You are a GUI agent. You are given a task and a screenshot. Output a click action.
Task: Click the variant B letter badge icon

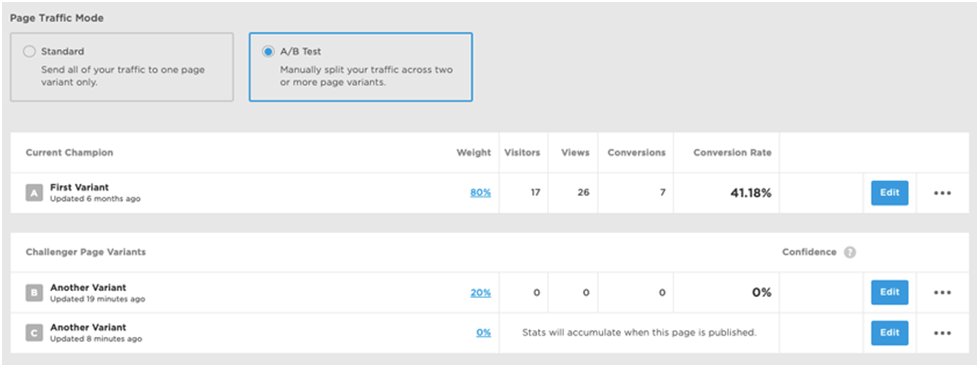pos(34,293)
